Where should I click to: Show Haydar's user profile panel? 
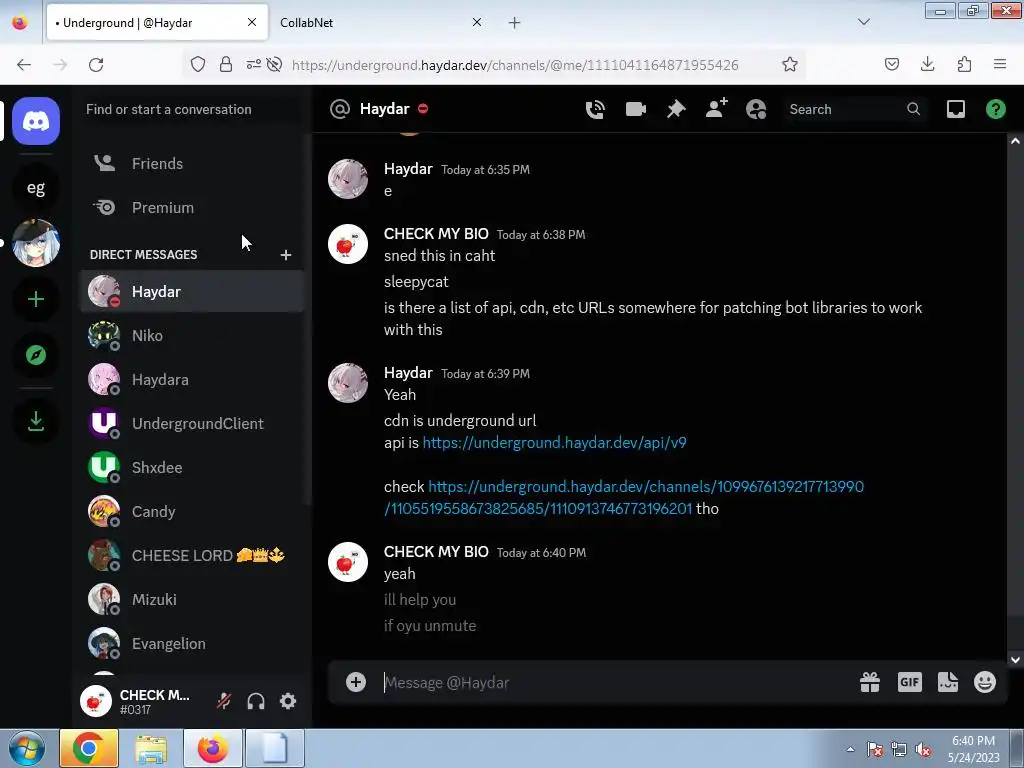756,109
